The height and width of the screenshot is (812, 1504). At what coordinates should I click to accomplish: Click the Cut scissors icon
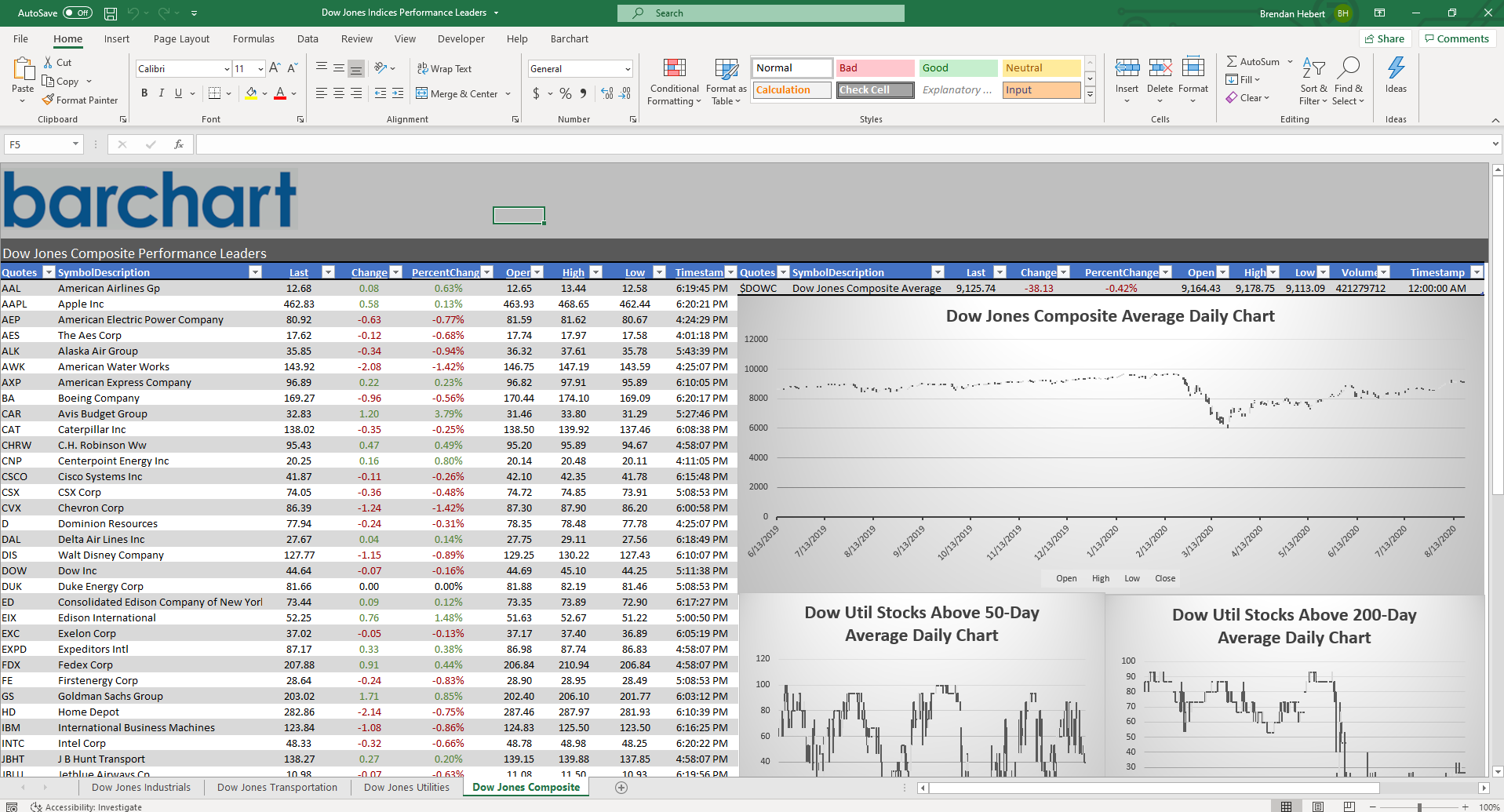49,63
